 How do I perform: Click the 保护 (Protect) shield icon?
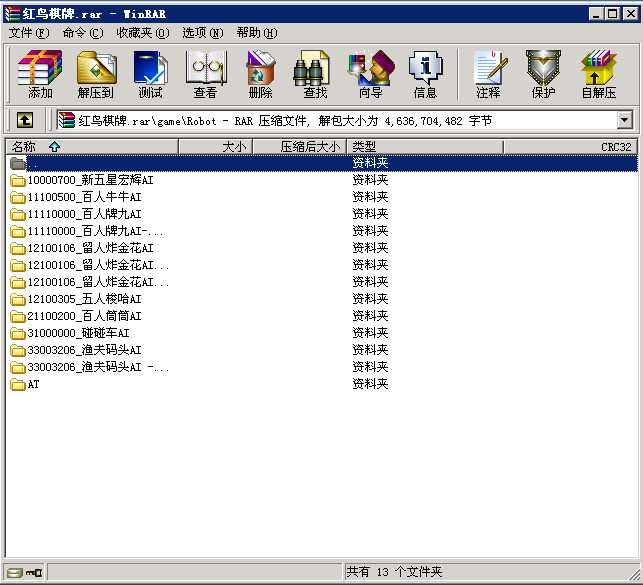[543, 74]
